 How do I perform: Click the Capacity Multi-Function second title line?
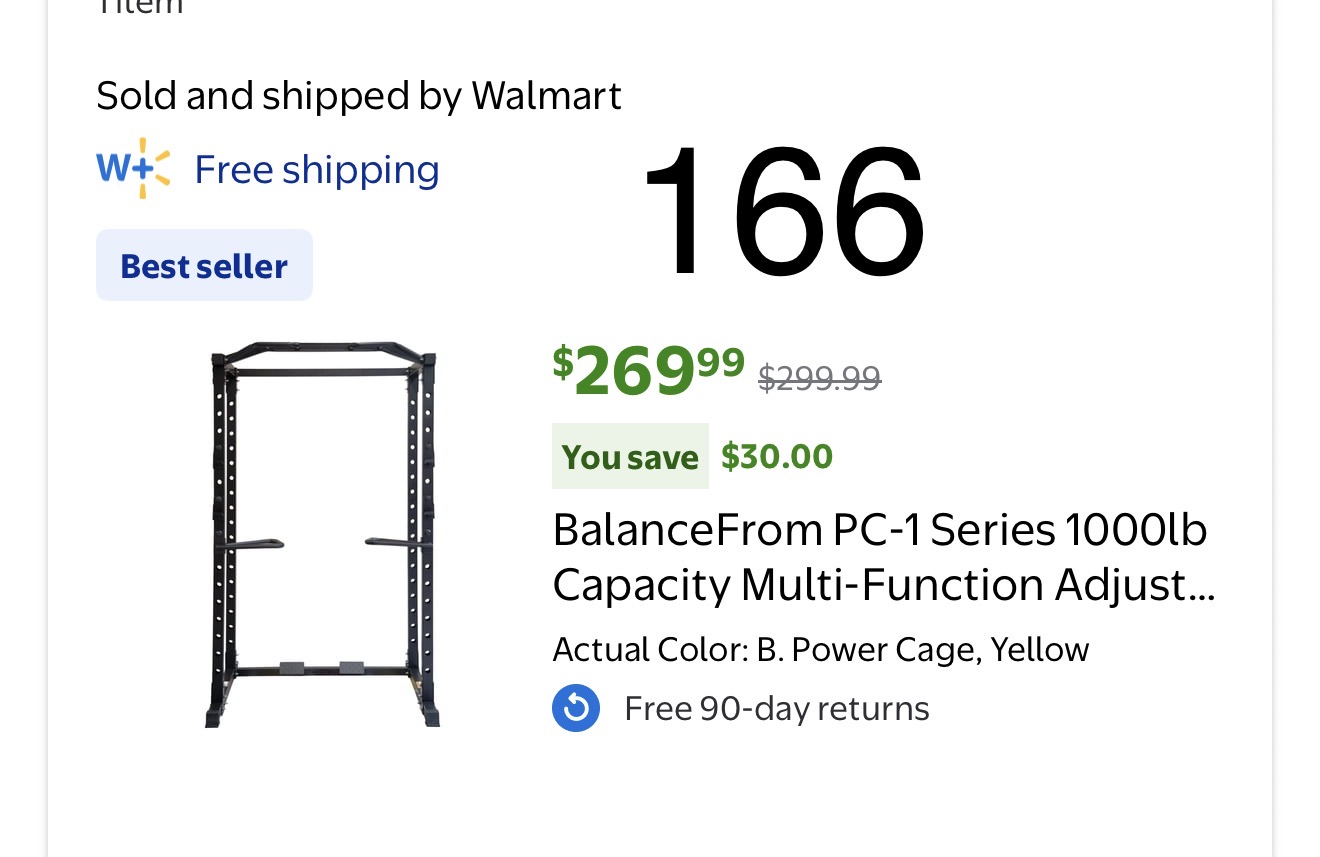(x=860, y=586)
